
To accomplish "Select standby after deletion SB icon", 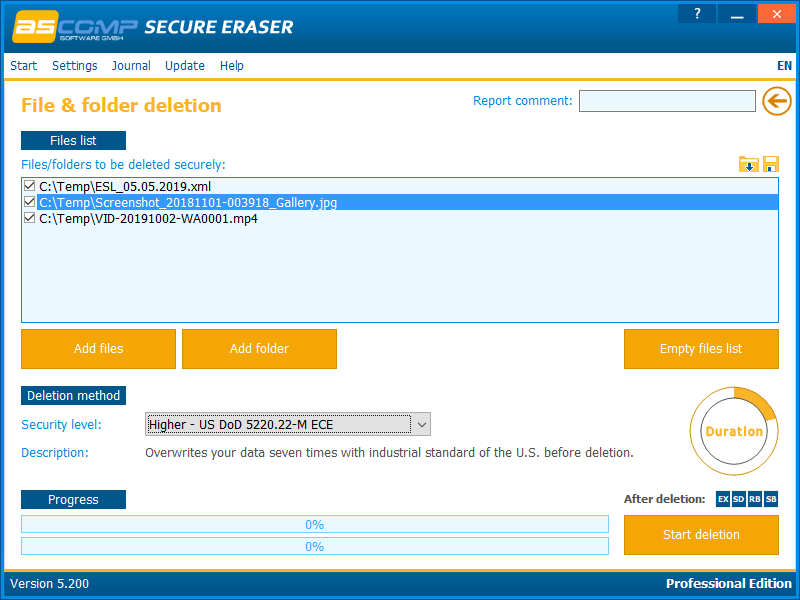I will click(x=770, y=498).
